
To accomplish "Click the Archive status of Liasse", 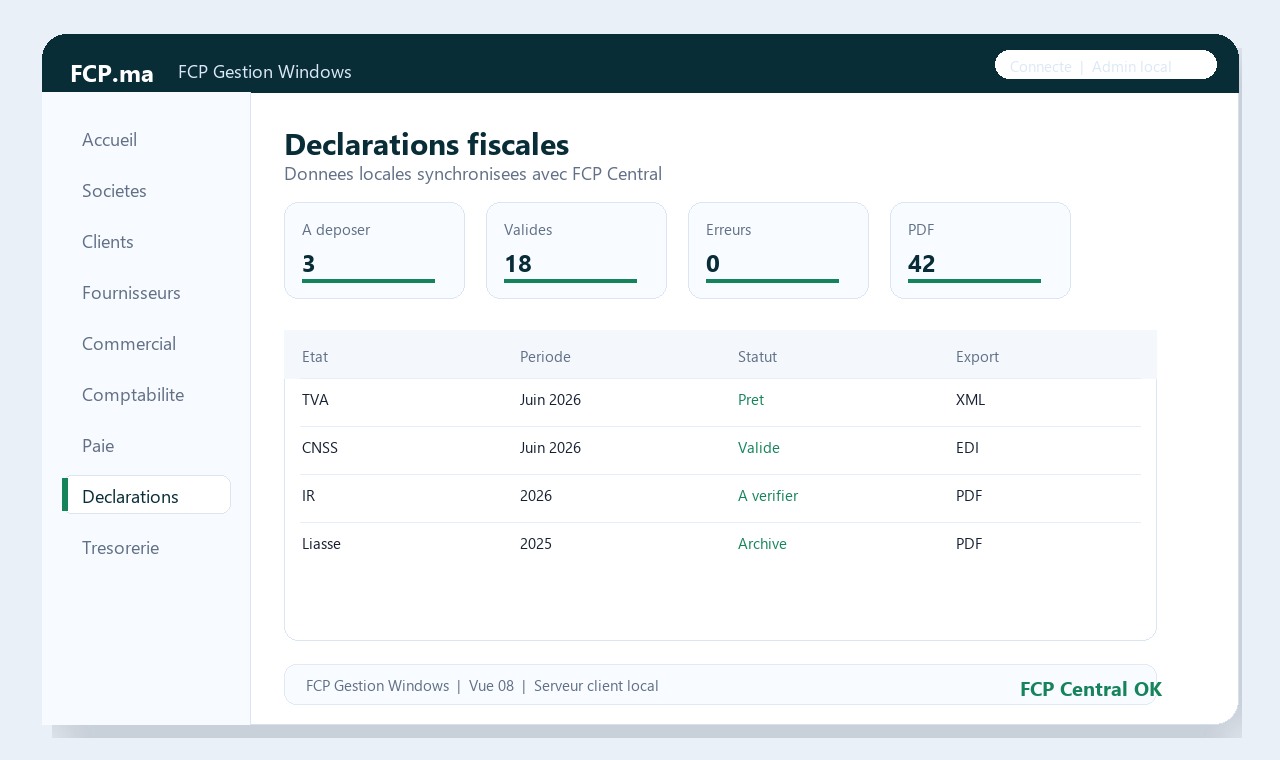I will [762, 544].
